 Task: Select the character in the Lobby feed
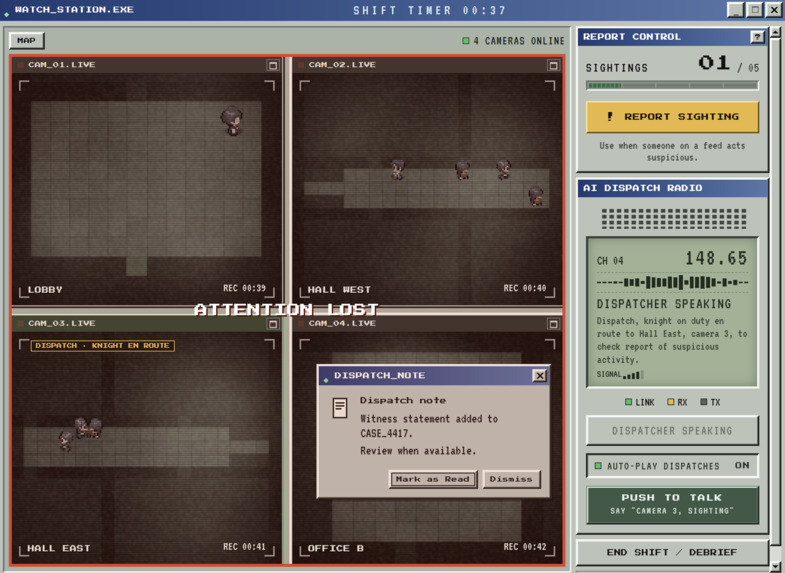232,120
